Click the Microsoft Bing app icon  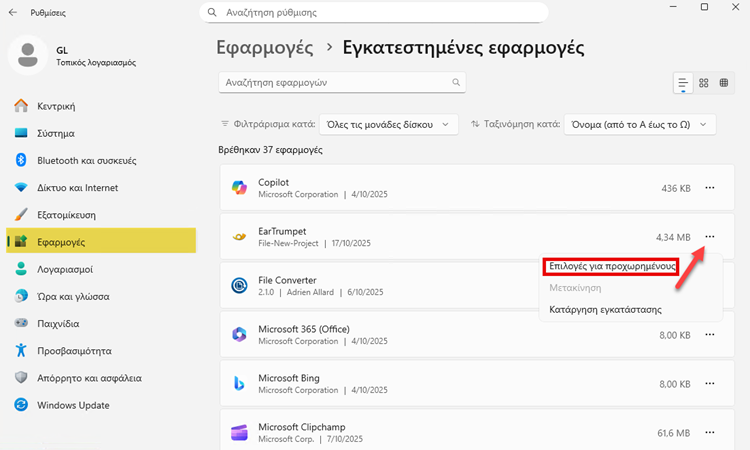click(239, 384)
